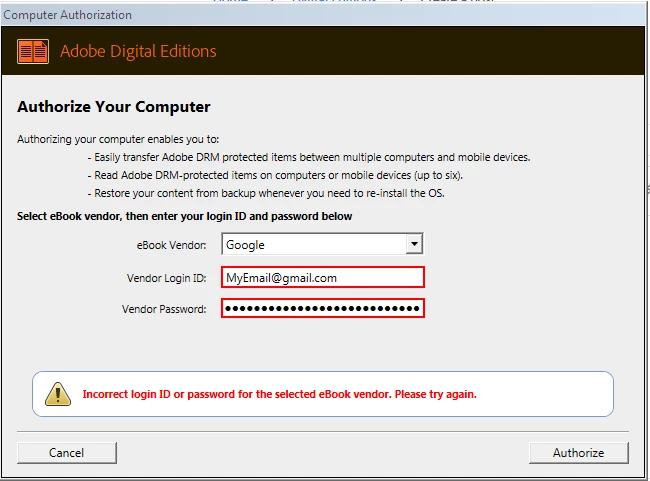Click the Adobe Digital Editions header text
Viewport: 650px width, 481px height.
138,51
